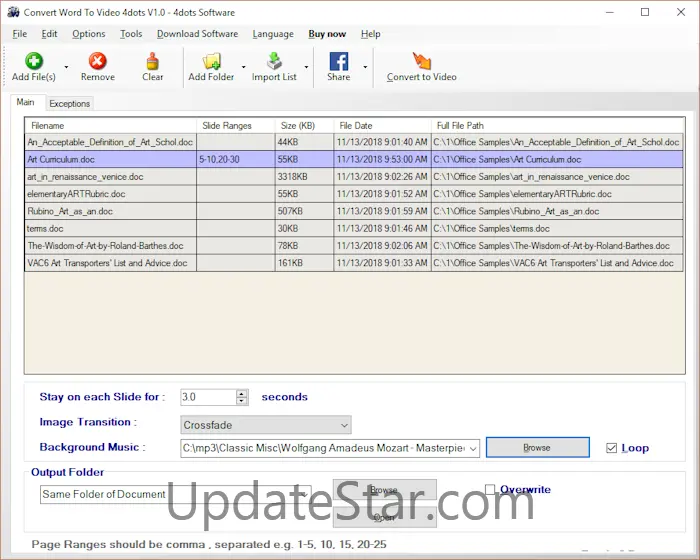Select VAC6 Art Transporters' List and Advice.doc filename
Viewport: 700px width, 560px height.
(x=107, y=263)
